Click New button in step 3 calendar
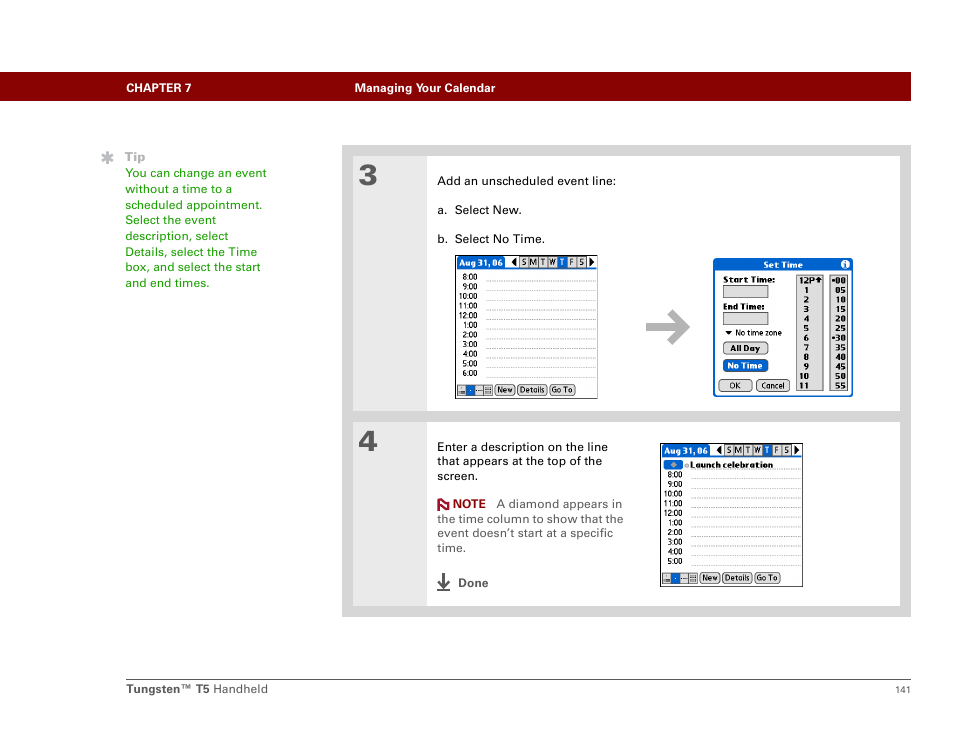Screen dimensions: 954x738 (x=505, y=390)
